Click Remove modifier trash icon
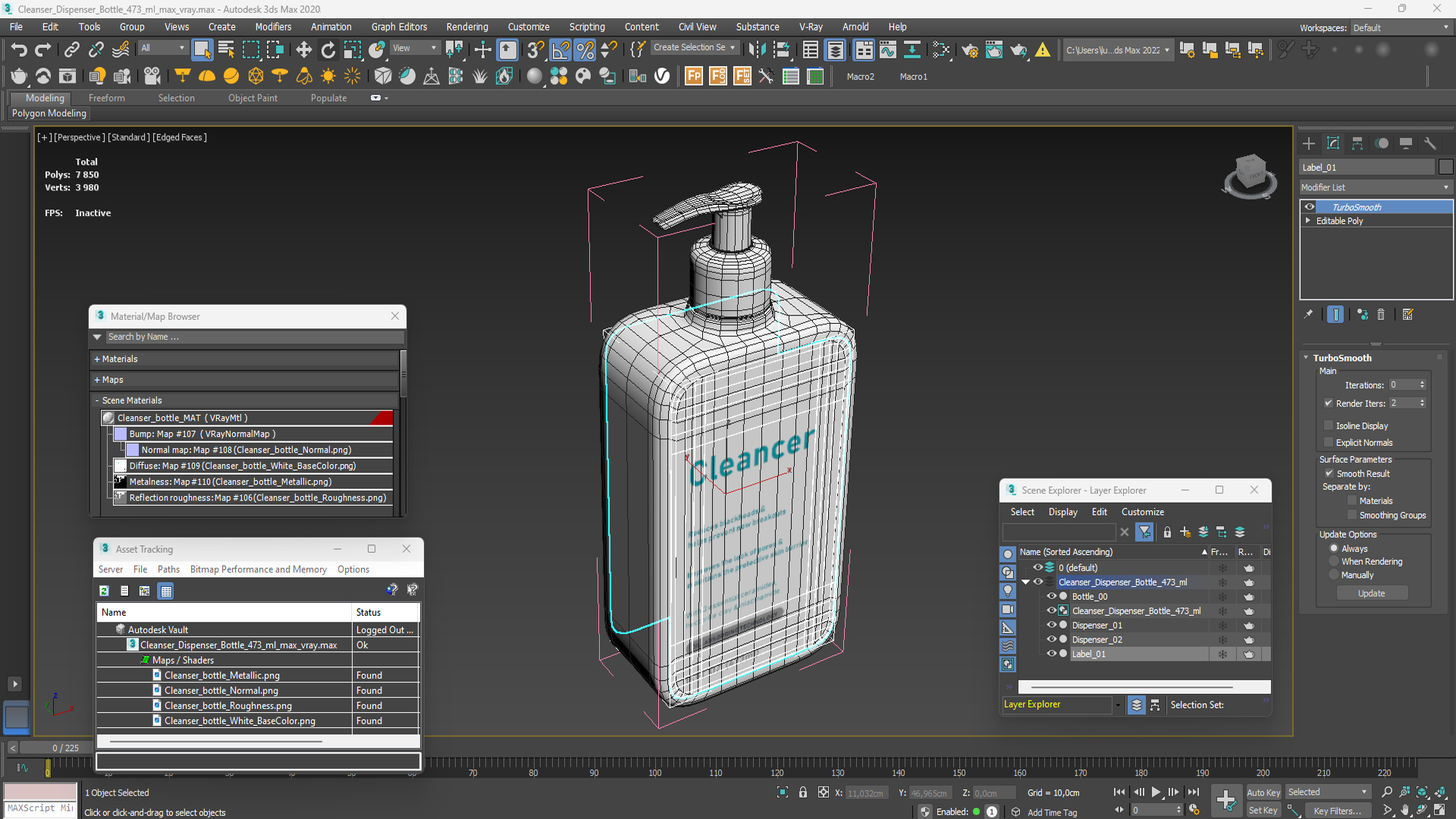Viewport: 1456px width, 819px height. (1381, 315)
